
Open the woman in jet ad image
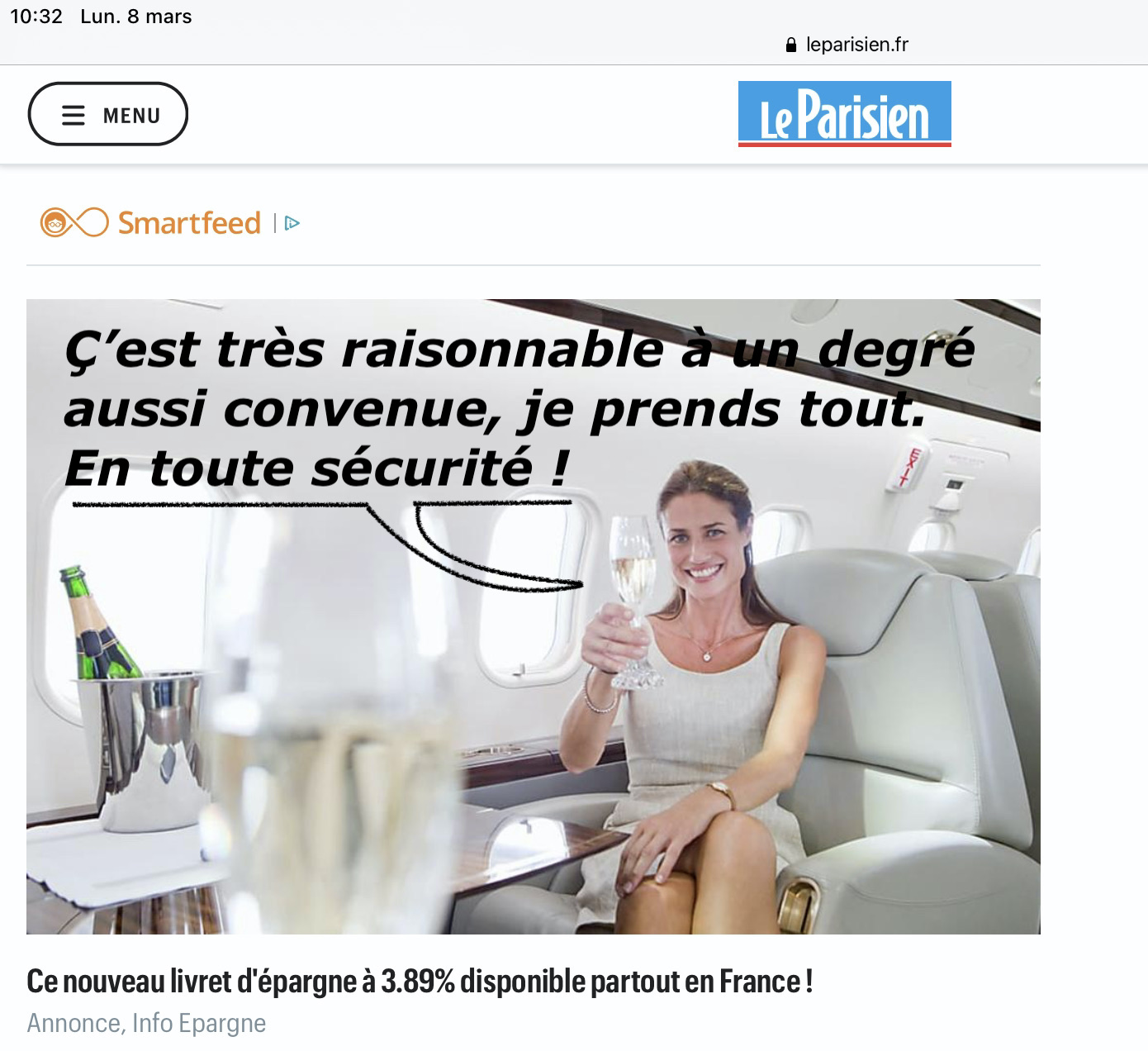click(x=534, y=616)
